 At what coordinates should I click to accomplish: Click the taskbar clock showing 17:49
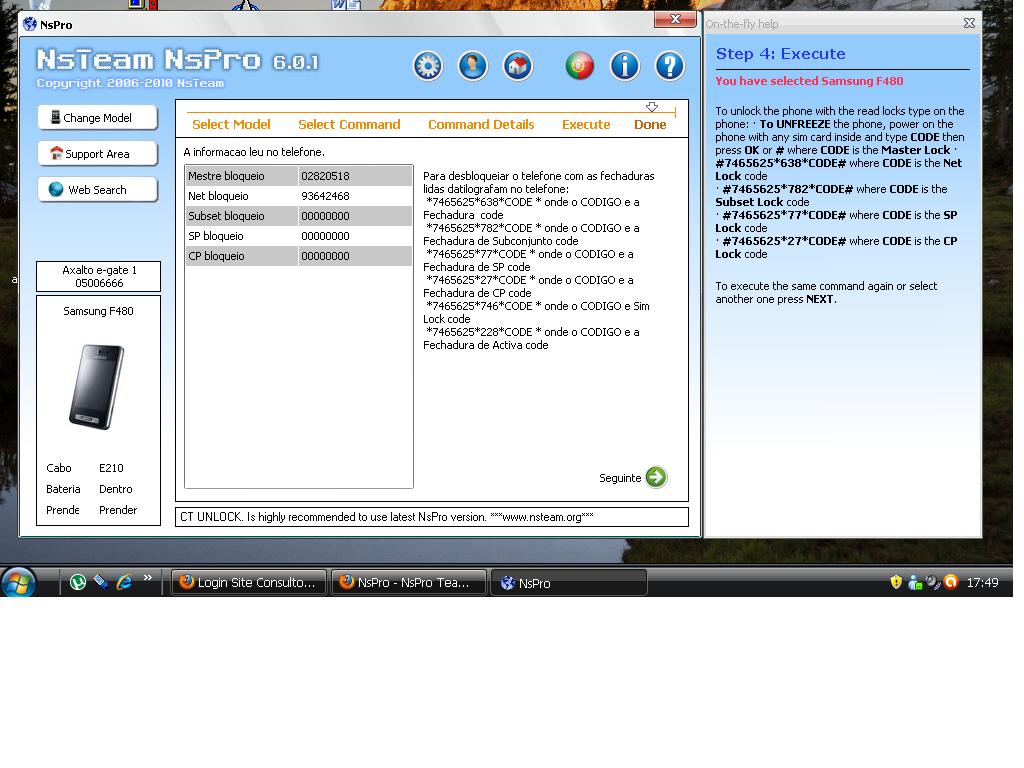(x=982, y=583)
